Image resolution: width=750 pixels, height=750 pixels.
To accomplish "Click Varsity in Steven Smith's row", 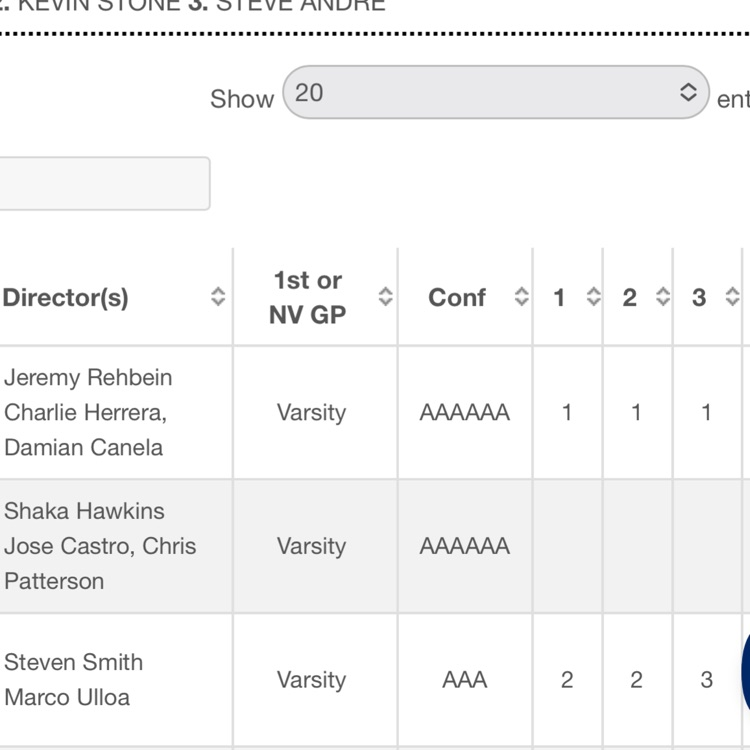I will tap(311, 680).
